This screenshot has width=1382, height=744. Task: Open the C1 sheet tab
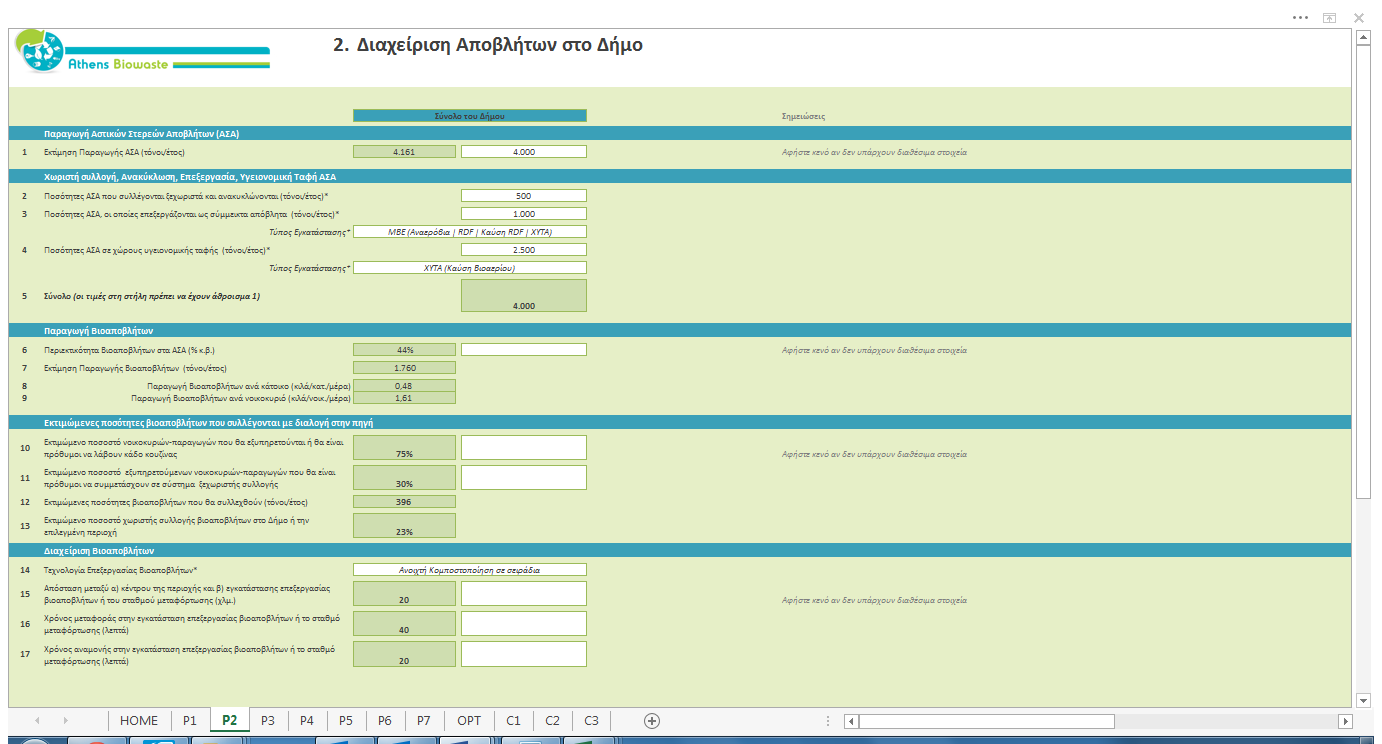click(514, 720)
